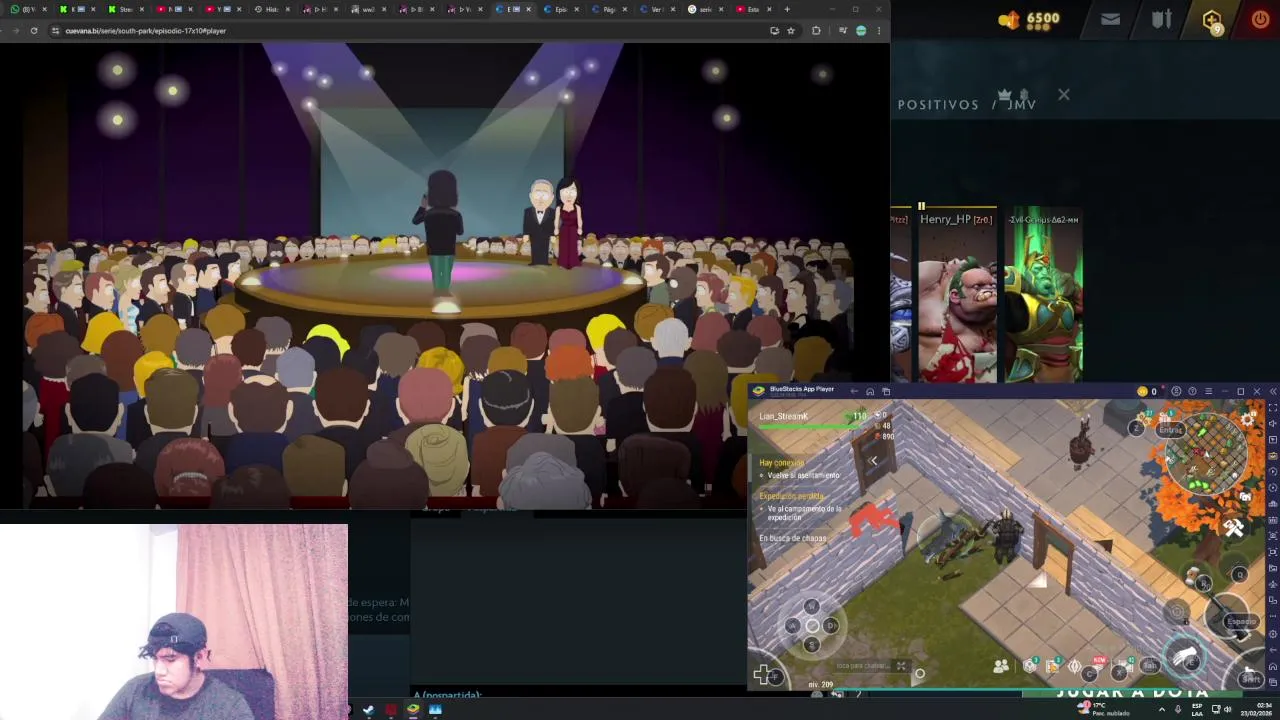Switch to the WhatsApp browser tab
The height and width of the screenshot is (720, 1280).
[x=26, y=9]
